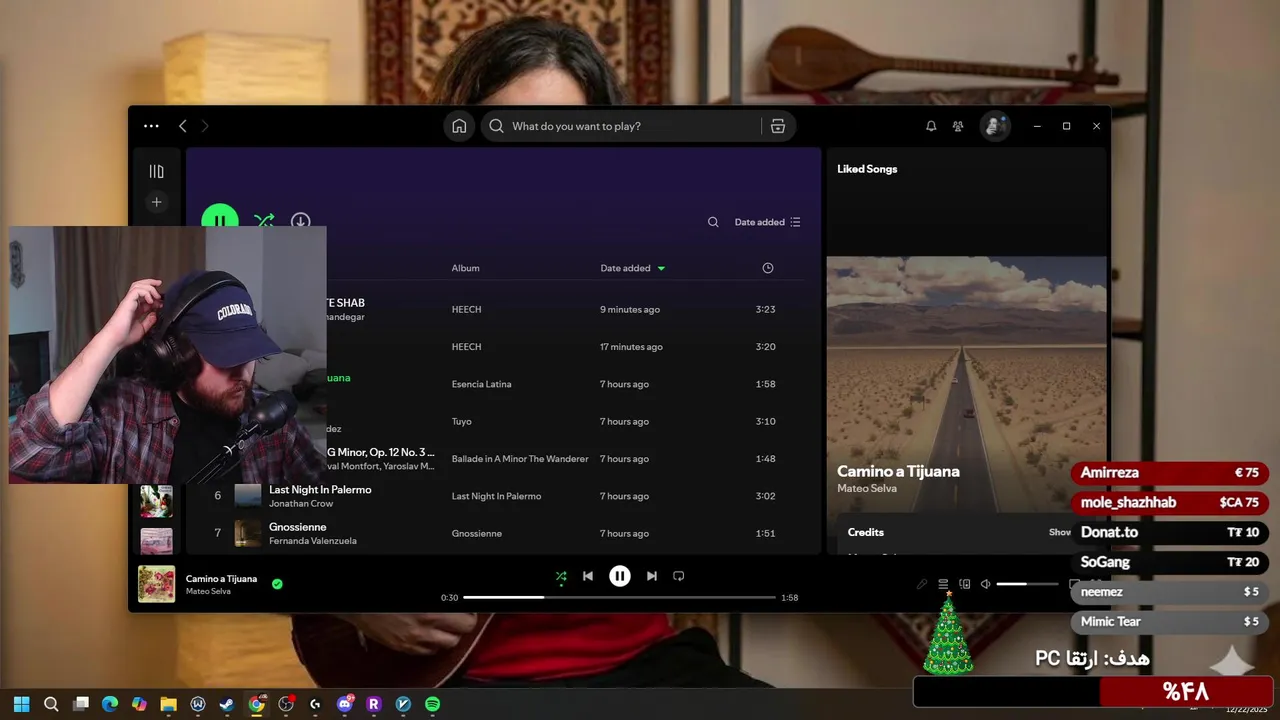Open Steam from the taskbar
The height and width of the screenshot is (720, 1280).
tap(227, 704)
